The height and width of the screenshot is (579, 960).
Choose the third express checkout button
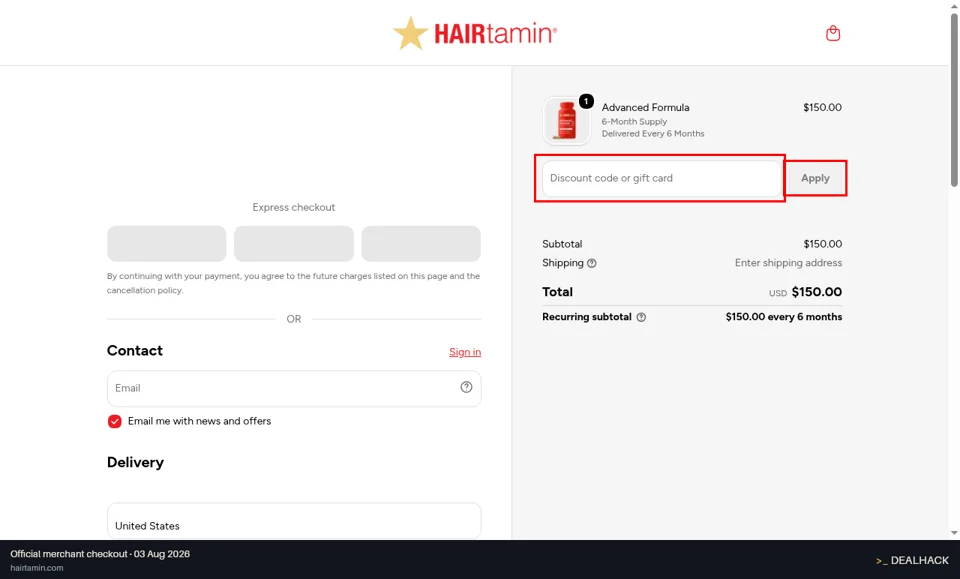(x=421, y=244)
